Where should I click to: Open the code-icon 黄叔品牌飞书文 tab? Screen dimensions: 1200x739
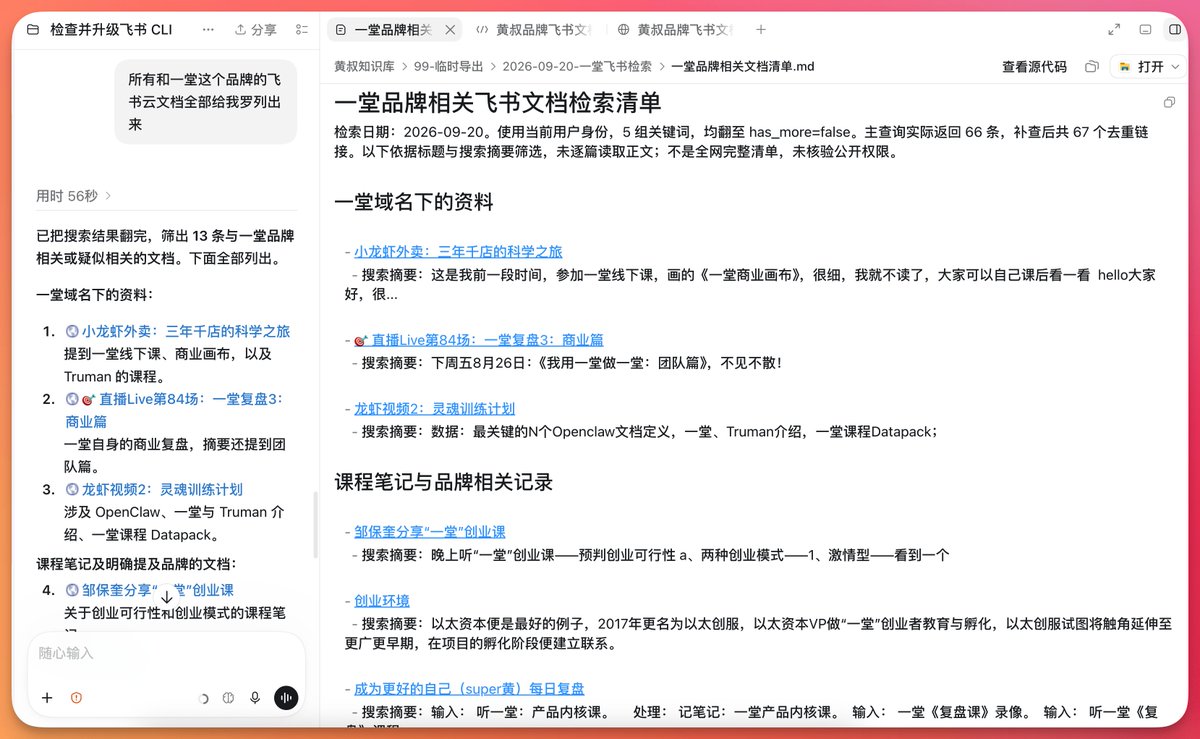pyautogui.click(x=532, y=30)
